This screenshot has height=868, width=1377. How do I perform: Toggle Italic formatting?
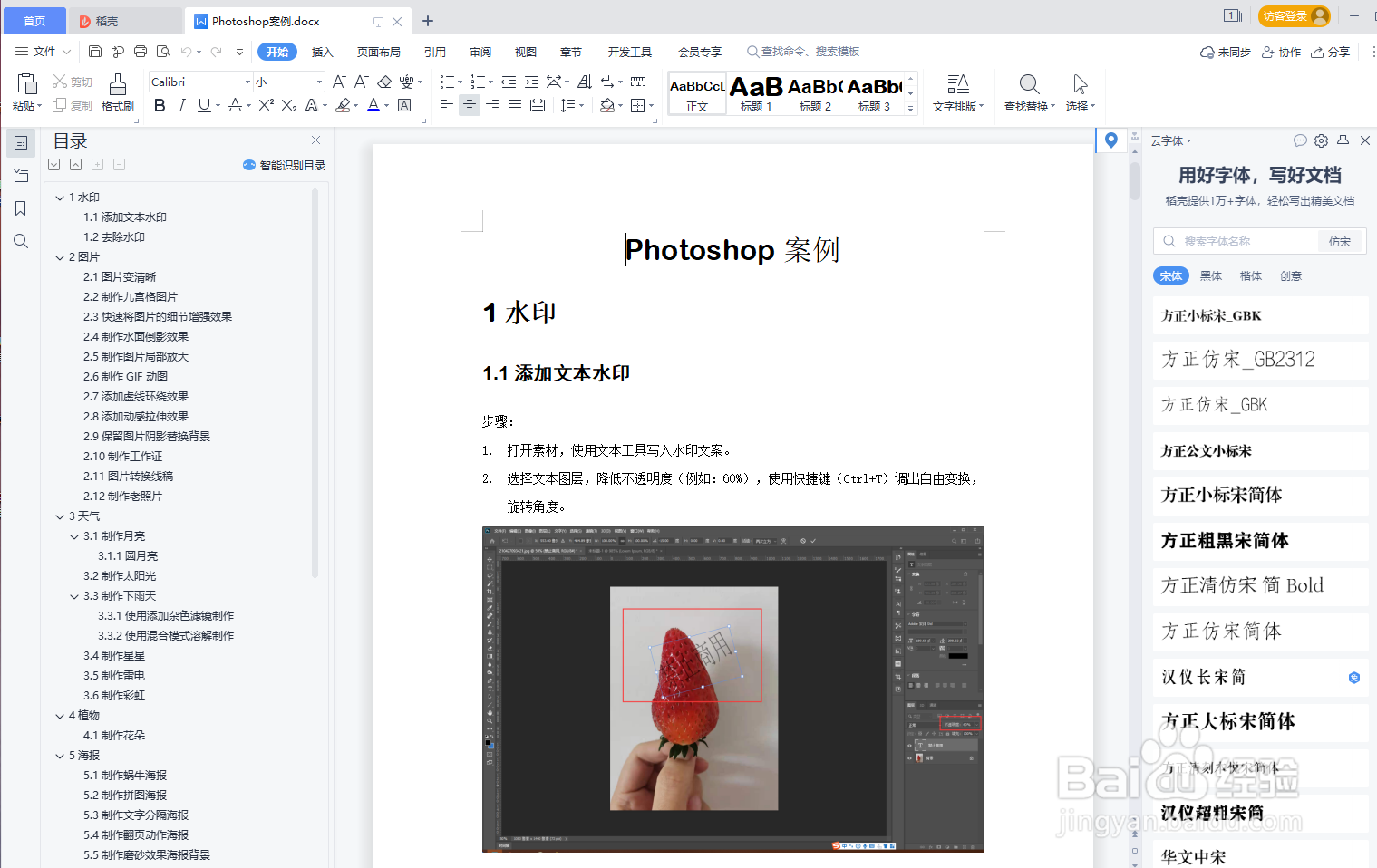point(182,105)
